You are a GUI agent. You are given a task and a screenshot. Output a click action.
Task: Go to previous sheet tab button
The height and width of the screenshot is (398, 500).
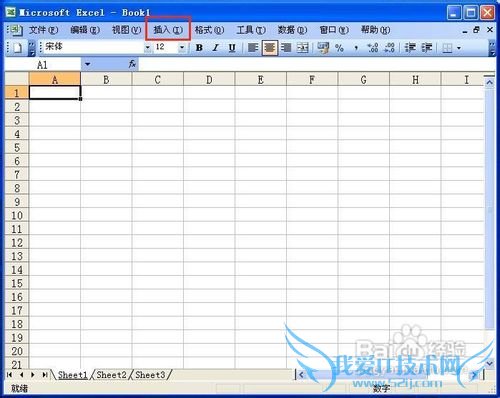tap(21, 375)
